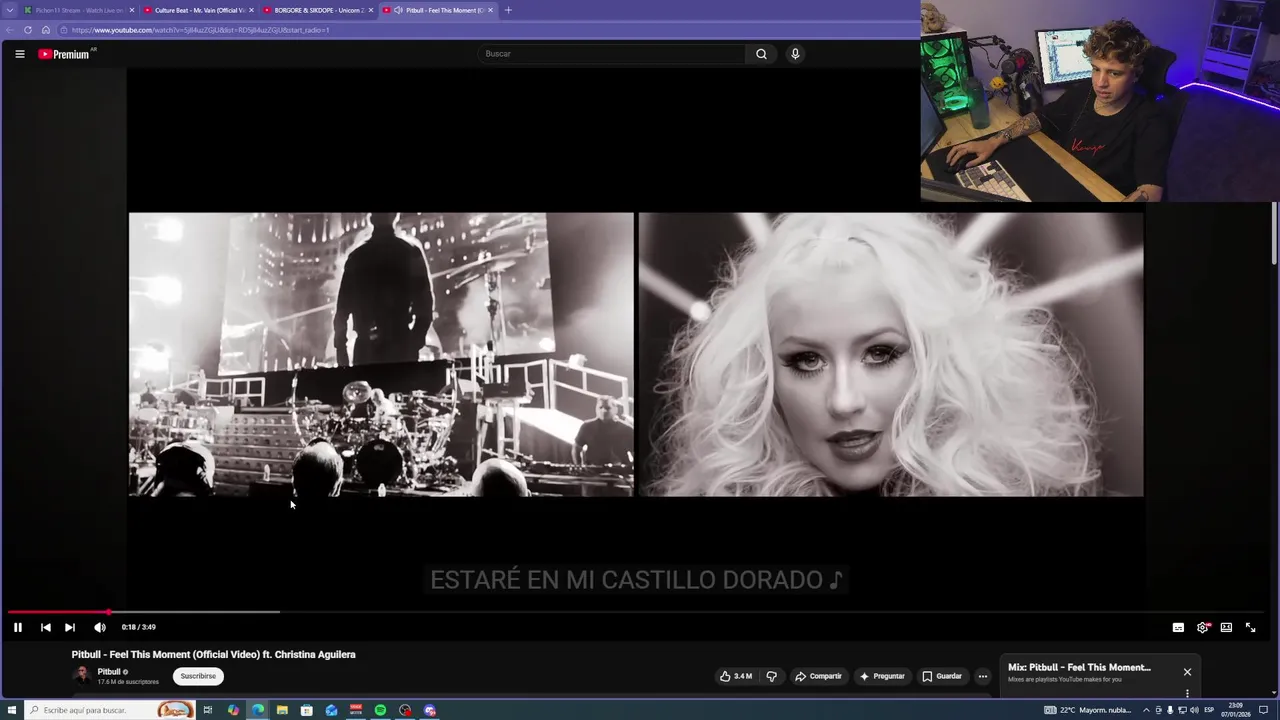Toggle subtitles on the player

pyautogui.click(x=1178, y=627)
